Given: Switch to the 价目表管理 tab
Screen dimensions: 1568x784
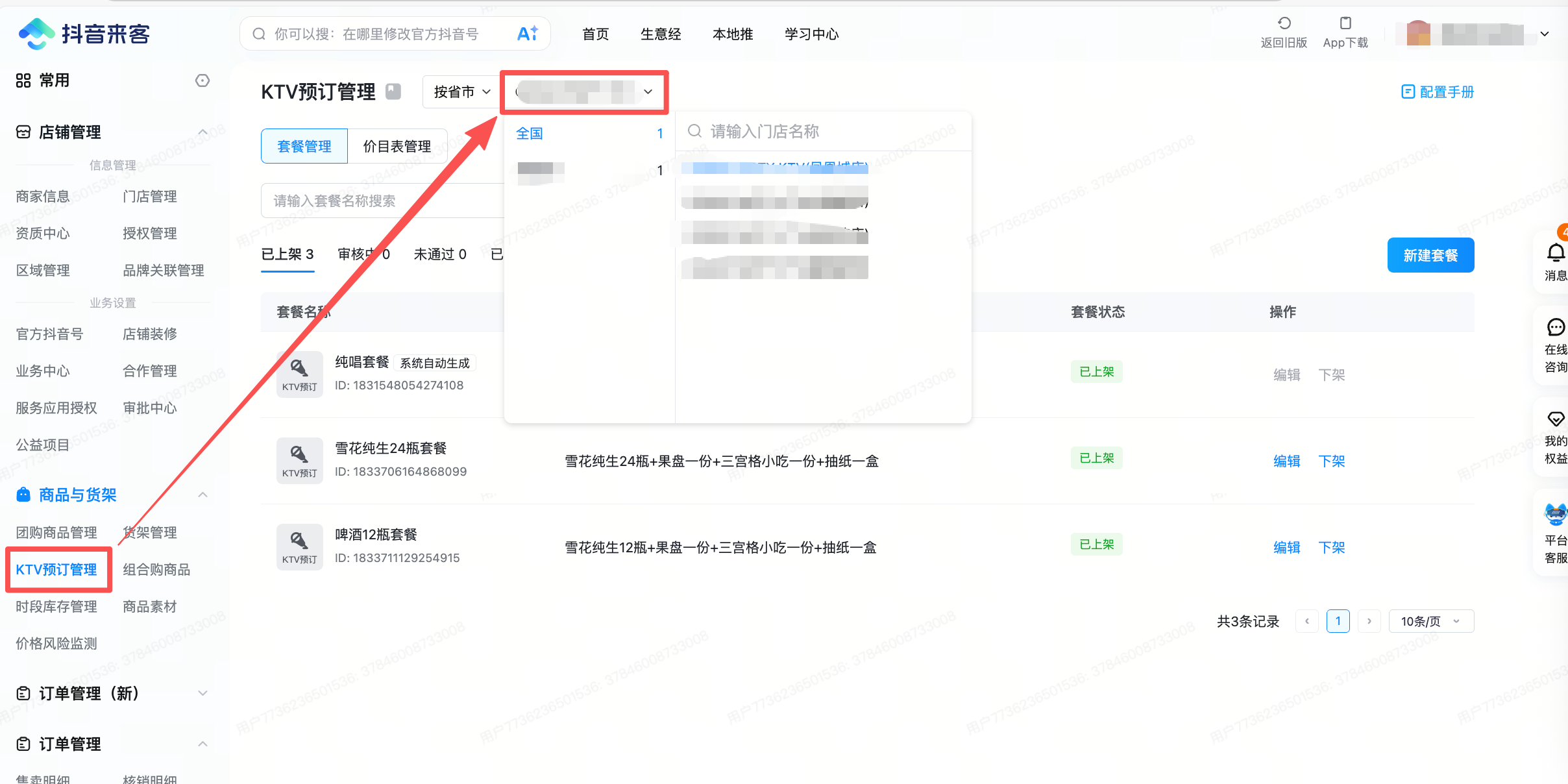Looking at the screenshot, I should coord(397,146).
